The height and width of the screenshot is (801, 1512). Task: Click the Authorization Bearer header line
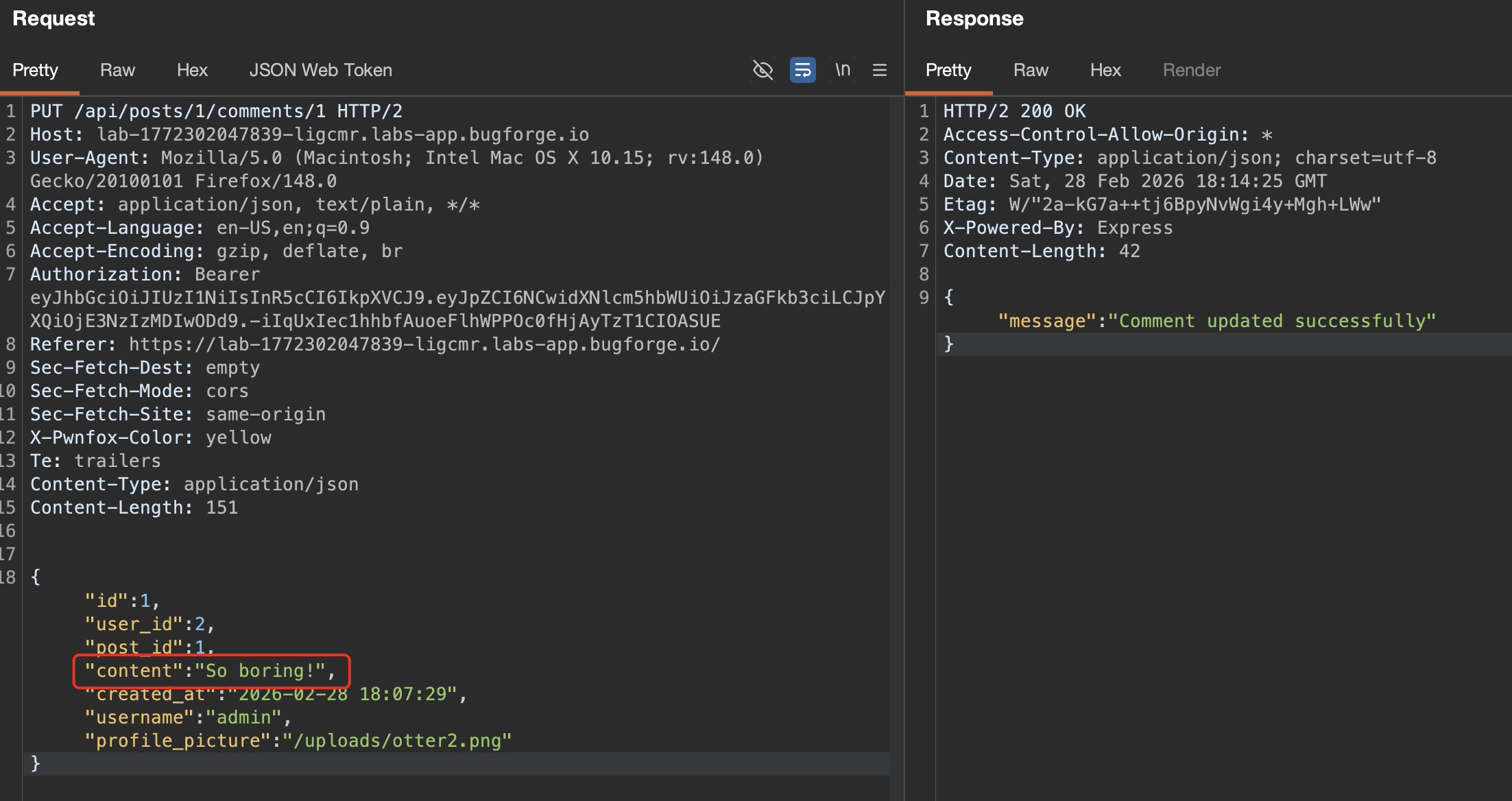click(x=145, y=274)
